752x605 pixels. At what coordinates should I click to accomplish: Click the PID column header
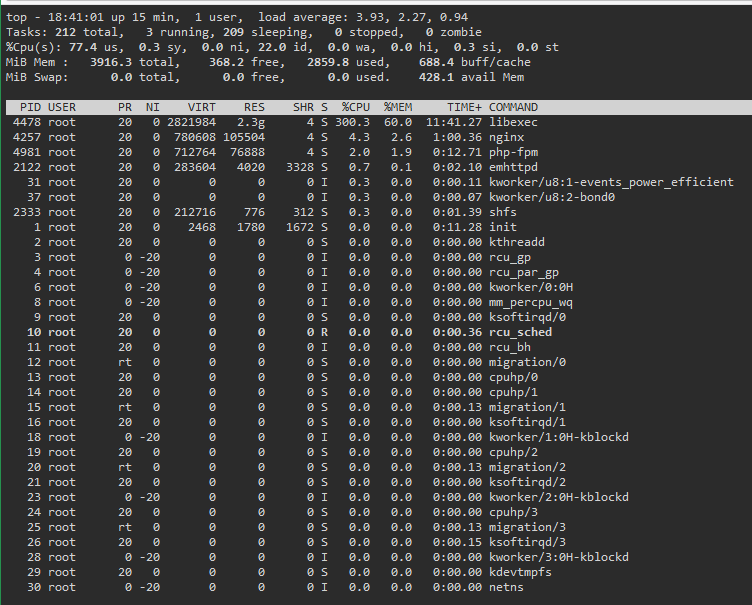[x=30, y=107]
